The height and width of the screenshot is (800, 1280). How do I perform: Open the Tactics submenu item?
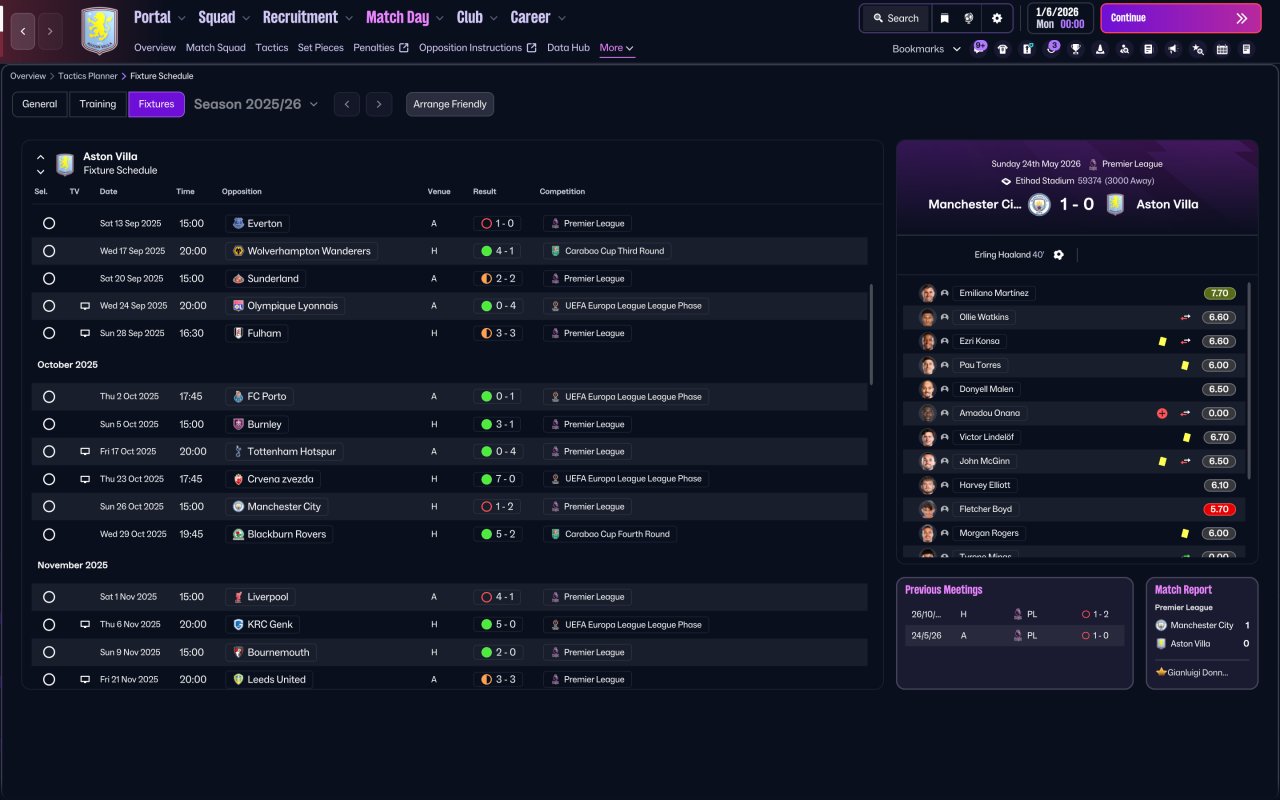click(272, 48)
